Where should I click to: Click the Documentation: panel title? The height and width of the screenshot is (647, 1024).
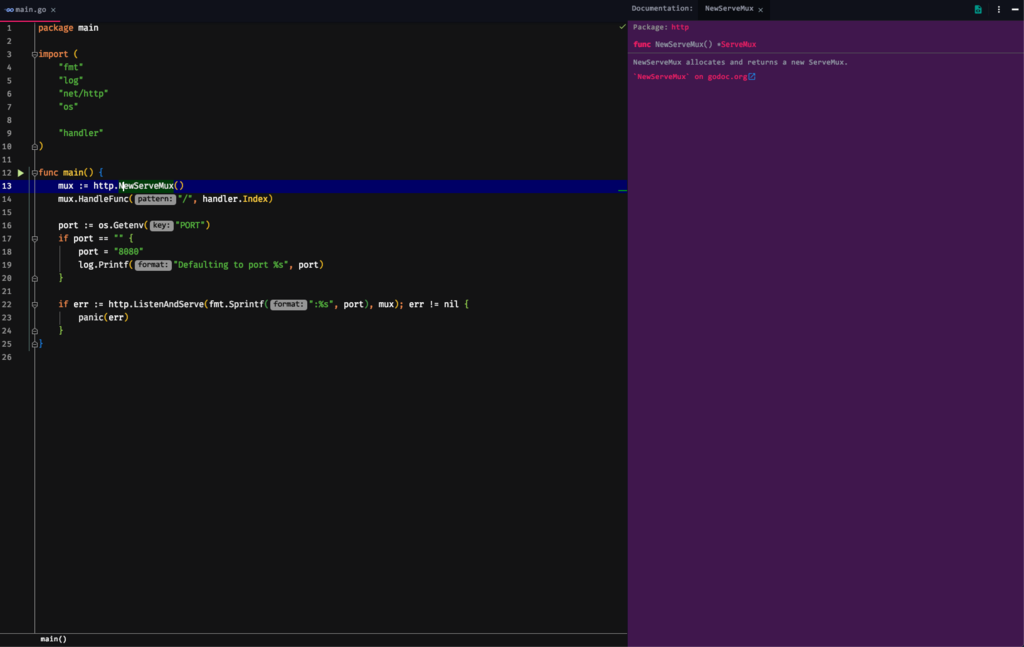coord(662,8)
